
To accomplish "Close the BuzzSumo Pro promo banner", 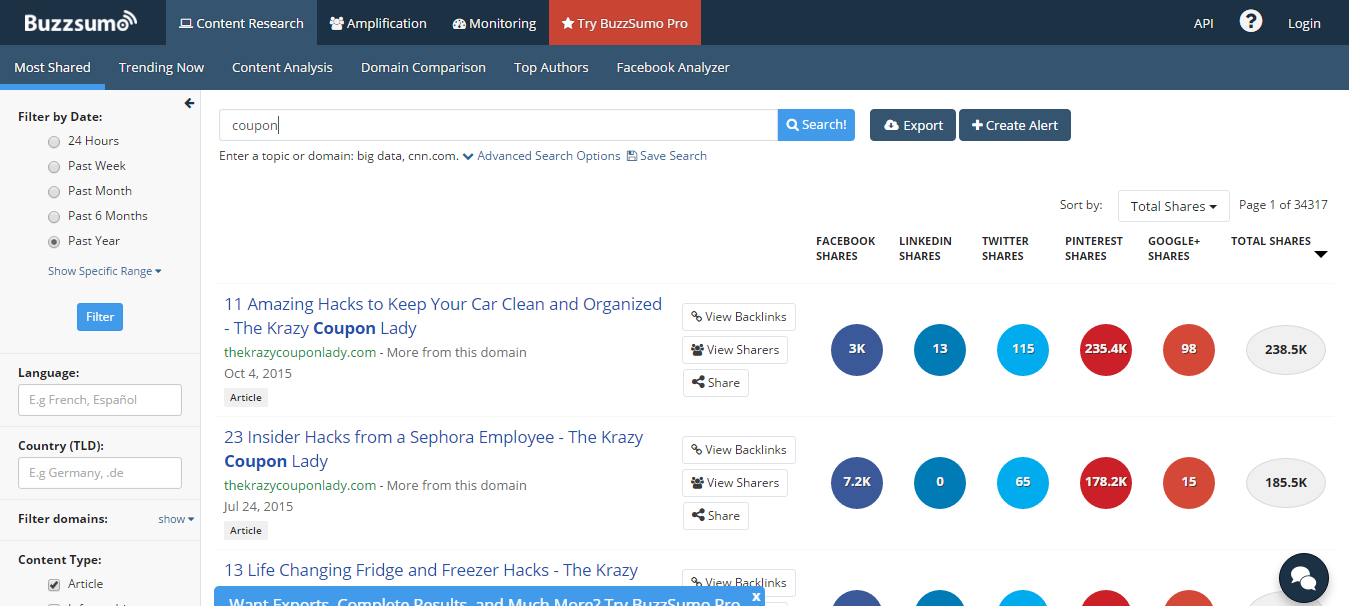I will [756, 596].
